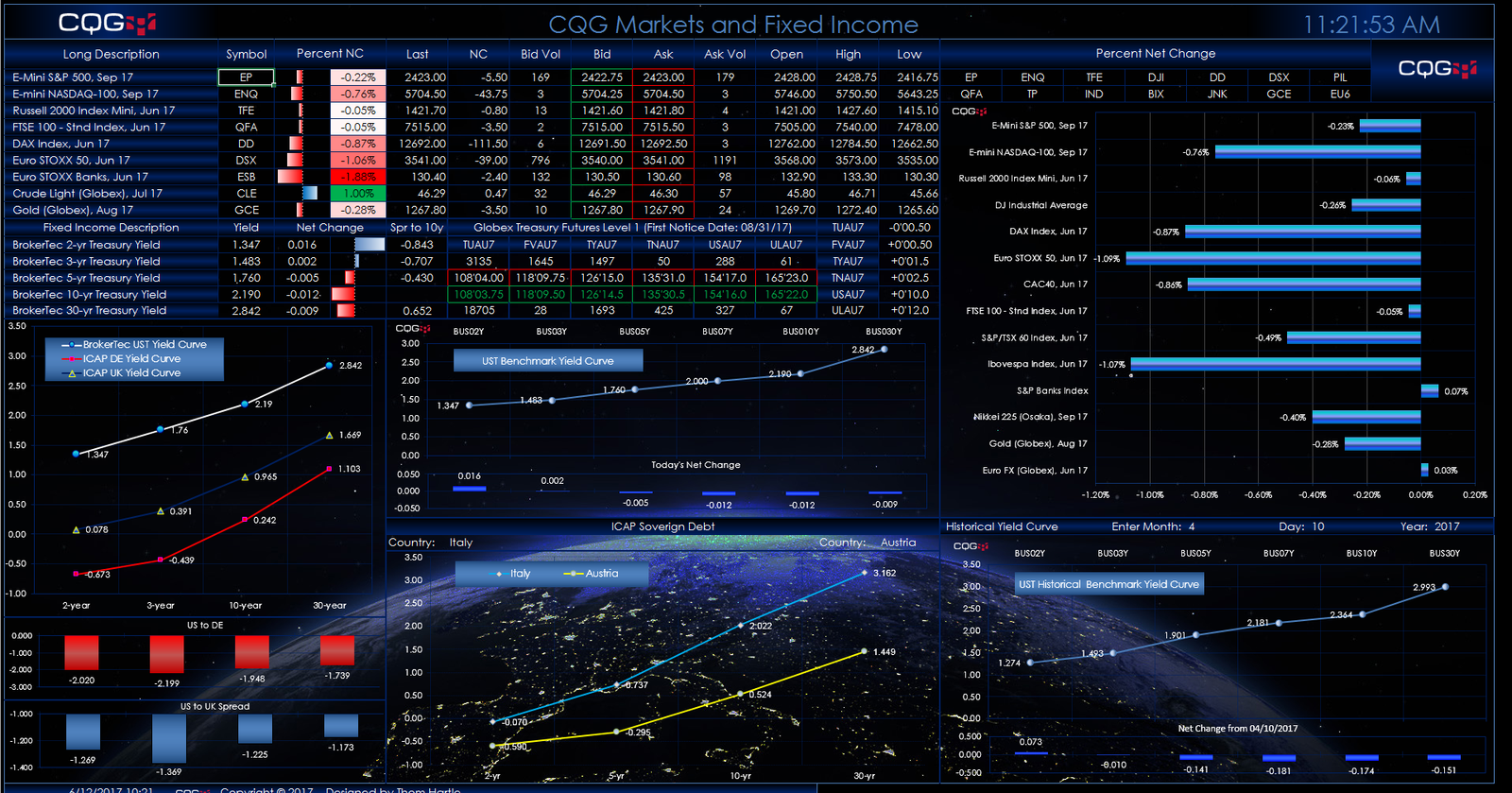Click the -2.199 bar in the US to DE chart
Image resolution: width=1512 pixels, height=793 pixels.
click(166, 654)
